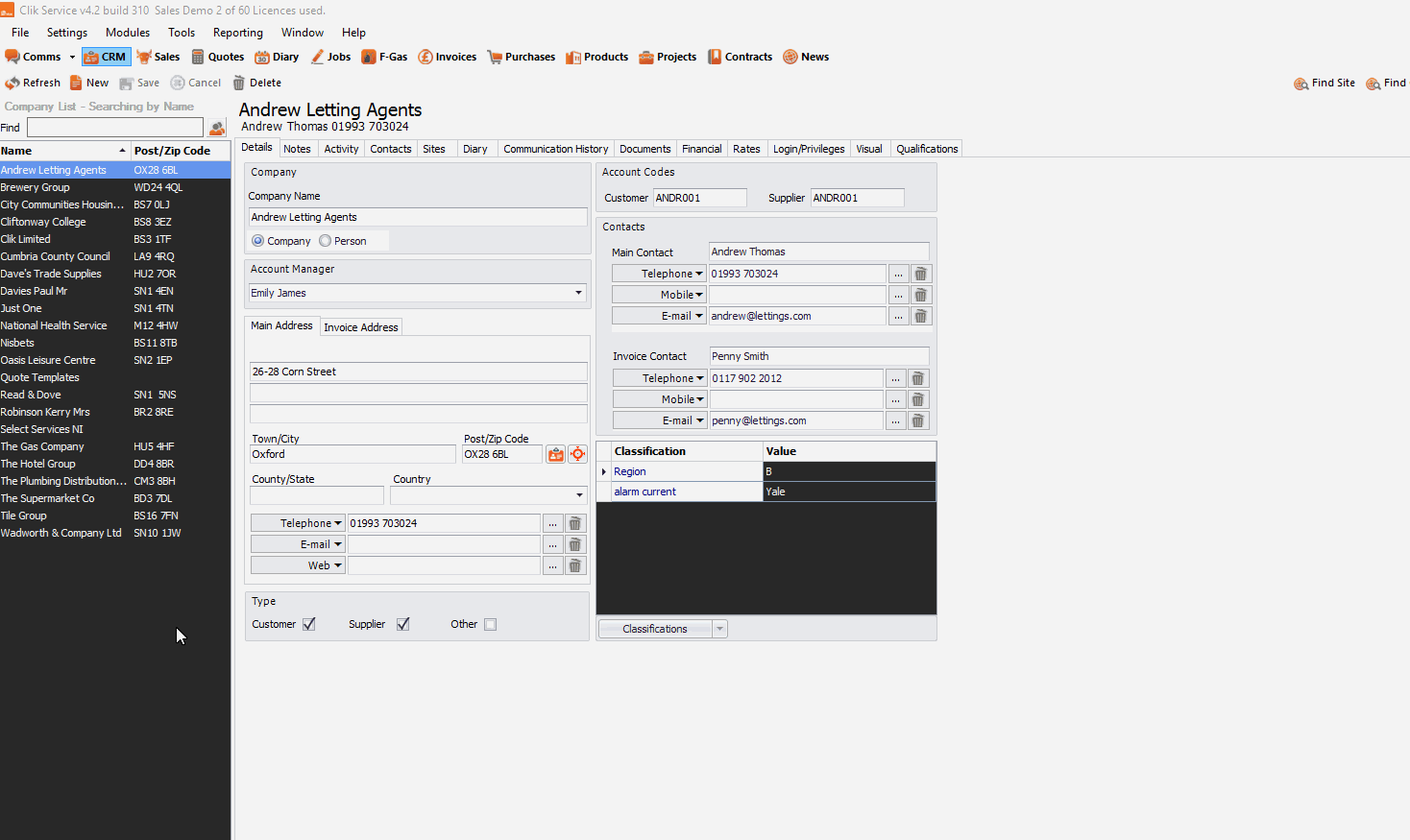Select the Company radio button

pyautogui.click(x=257, y=241)
